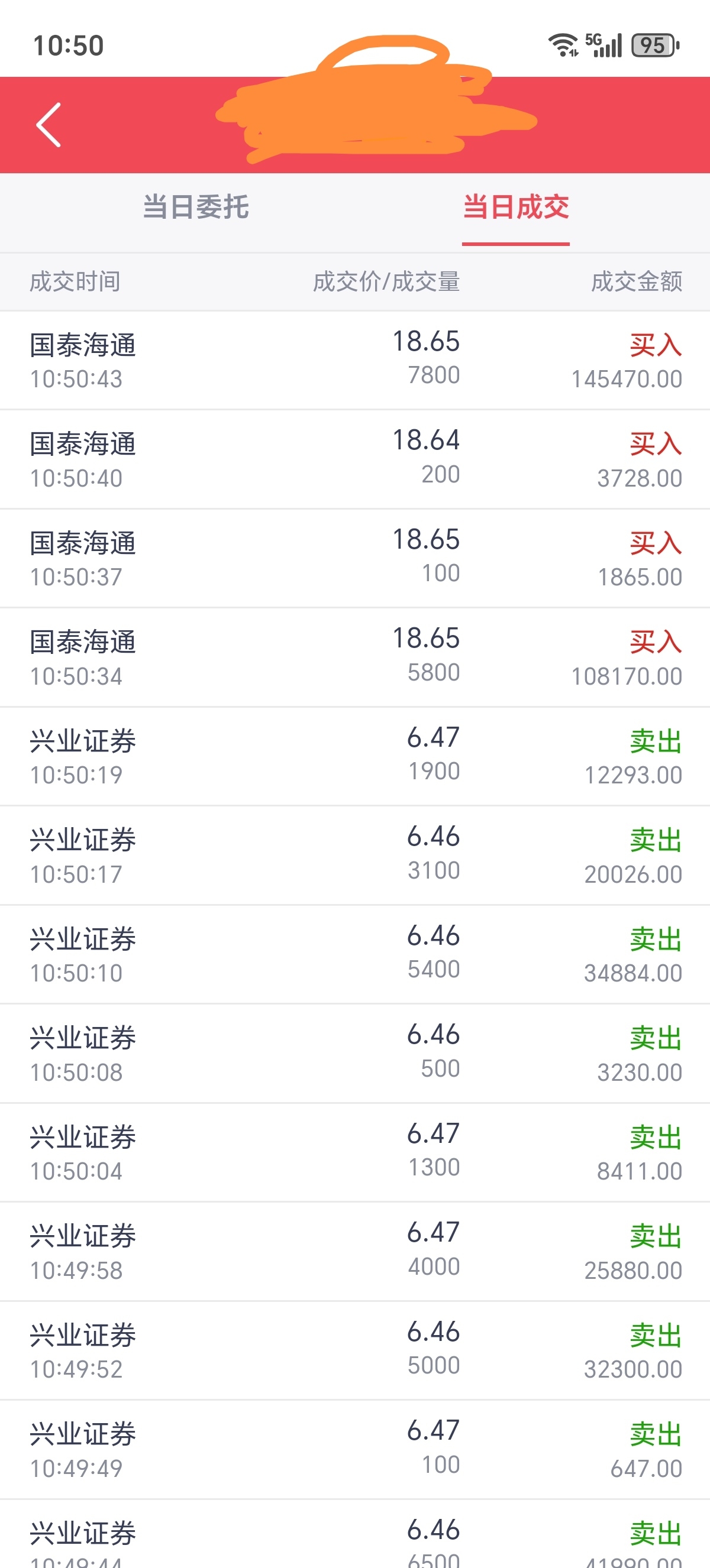Open the 国泰海通 trade at 10:50:40
The height and width of the screenshot is (1568, 710).
click(355, 459)
